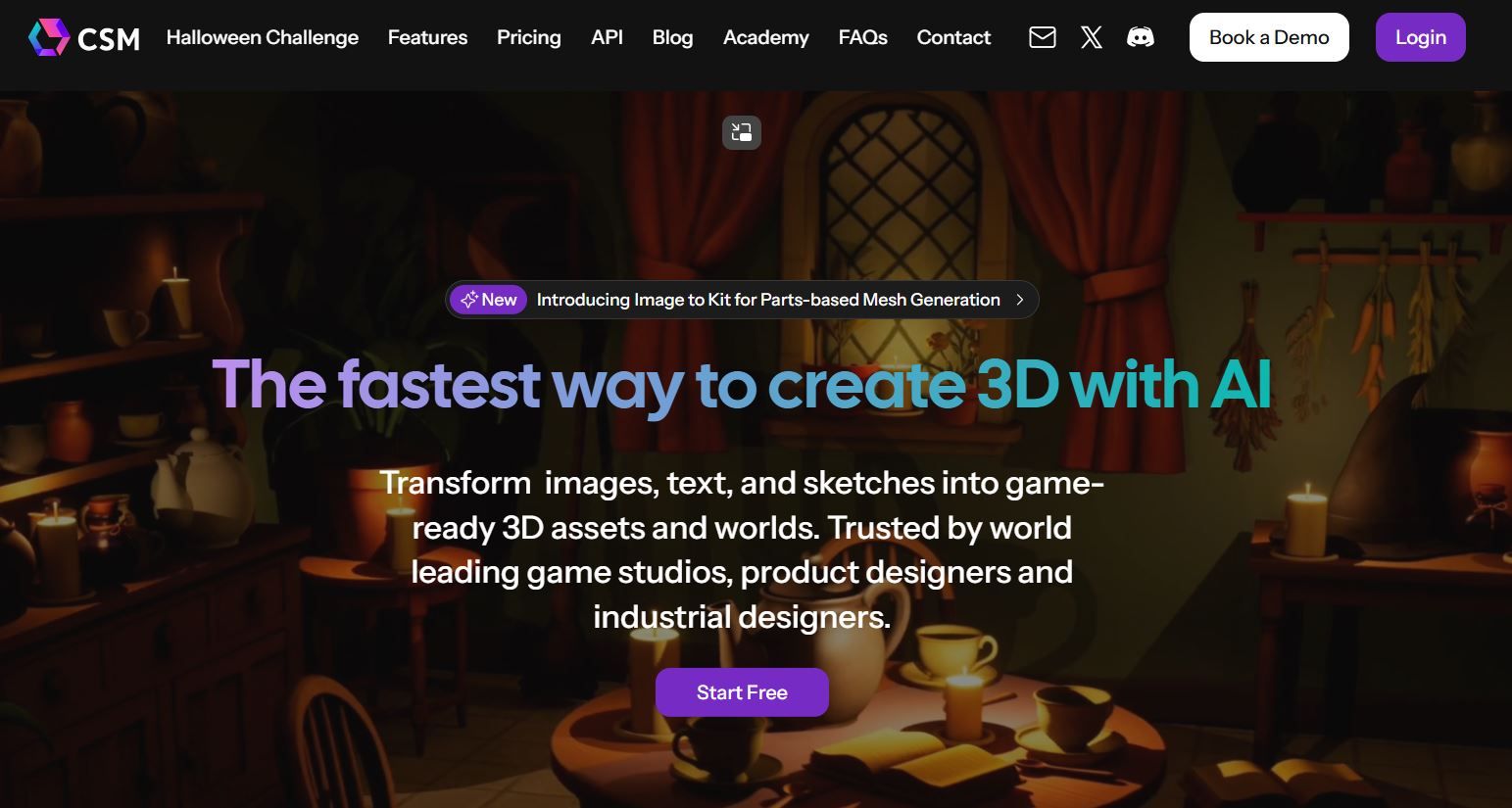Select API in the navigation bar
The height and width of the screenshot is (808, 1512).
(607, 37)
